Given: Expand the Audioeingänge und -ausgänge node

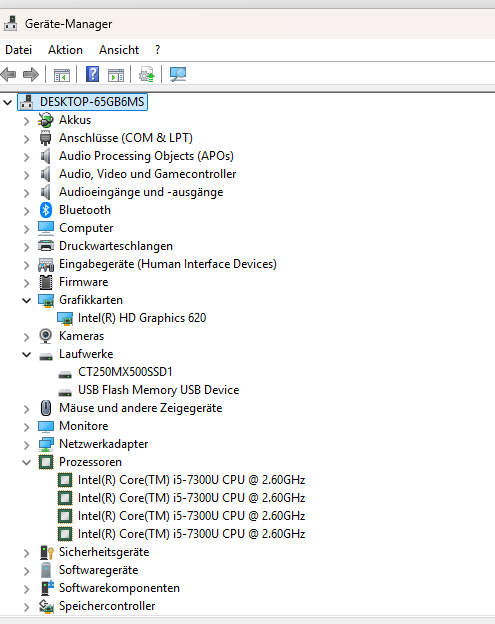Looking at the screenshot, I should click(26, 193).
